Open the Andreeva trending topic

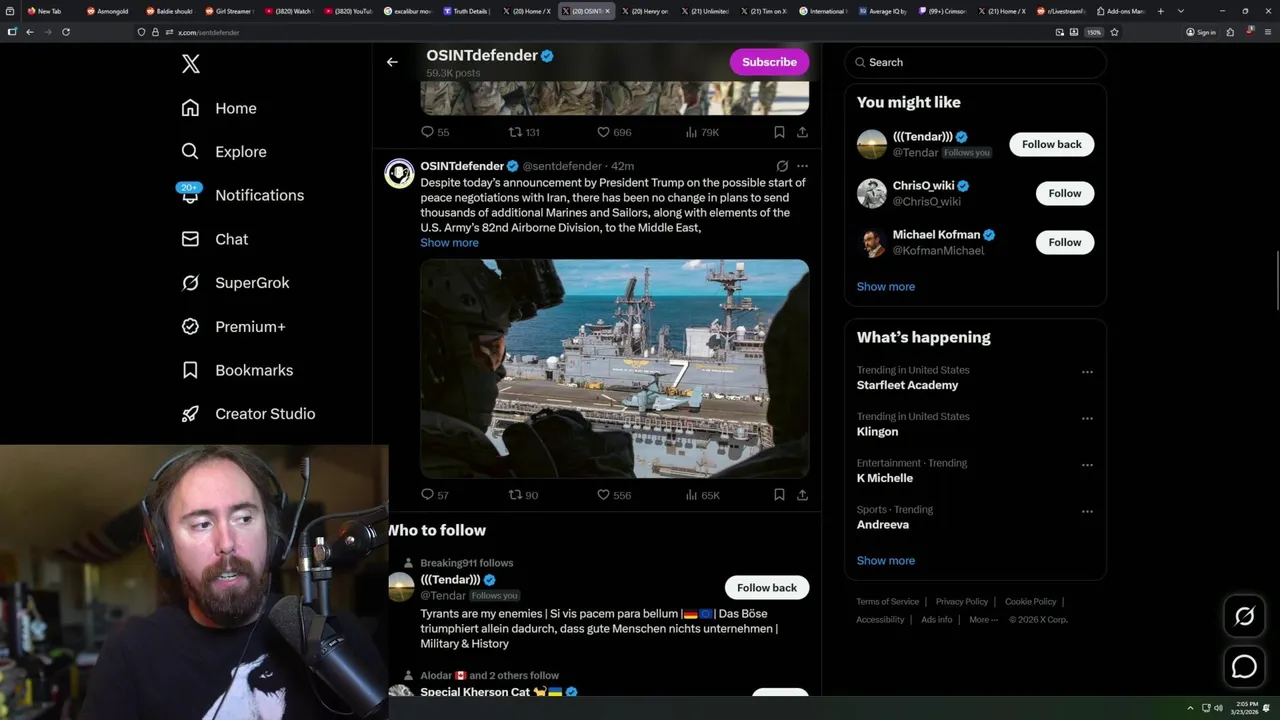coord(882,525)
